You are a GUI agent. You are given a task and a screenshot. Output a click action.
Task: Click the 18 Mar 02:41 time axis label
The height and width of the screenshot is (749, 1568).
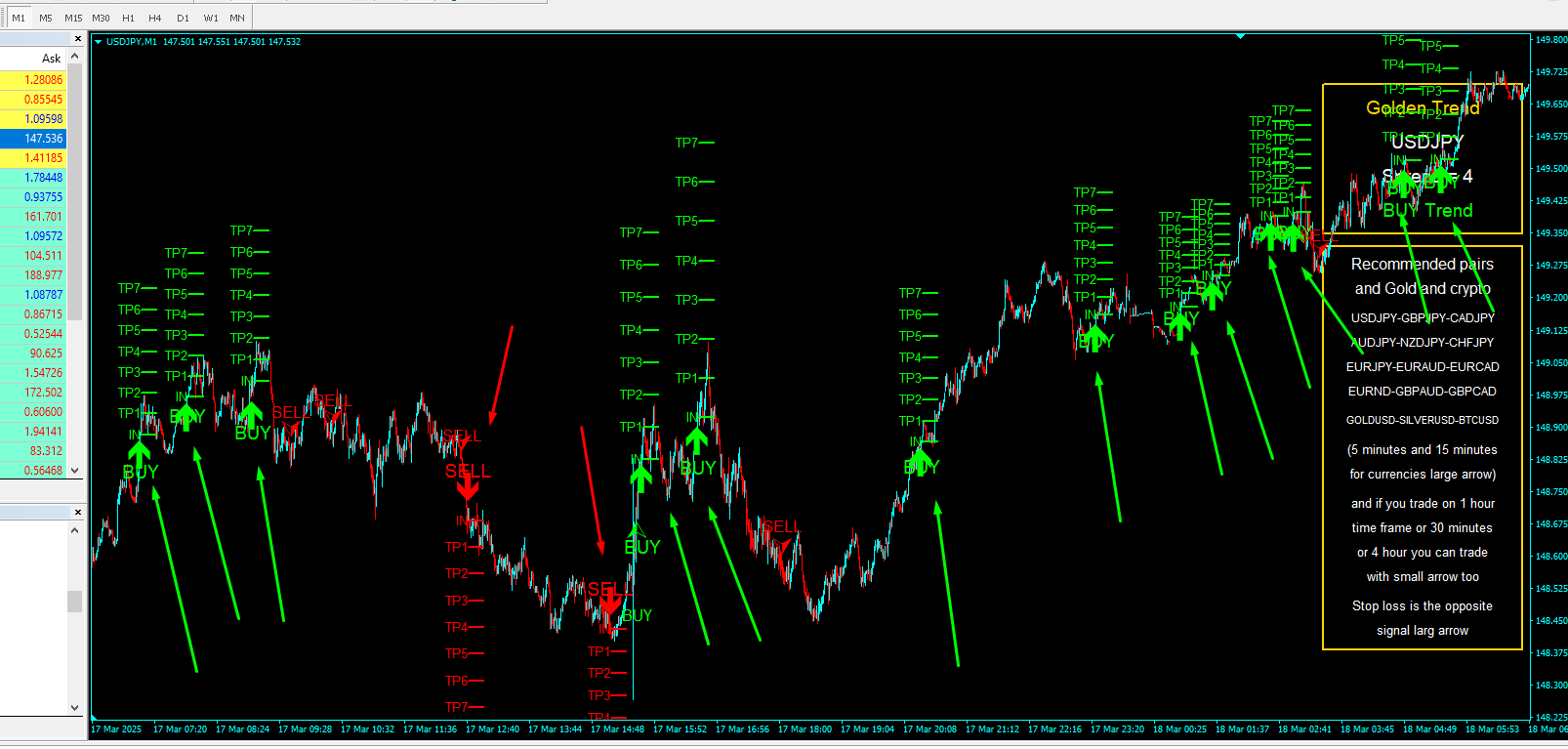click(1304, 728)
